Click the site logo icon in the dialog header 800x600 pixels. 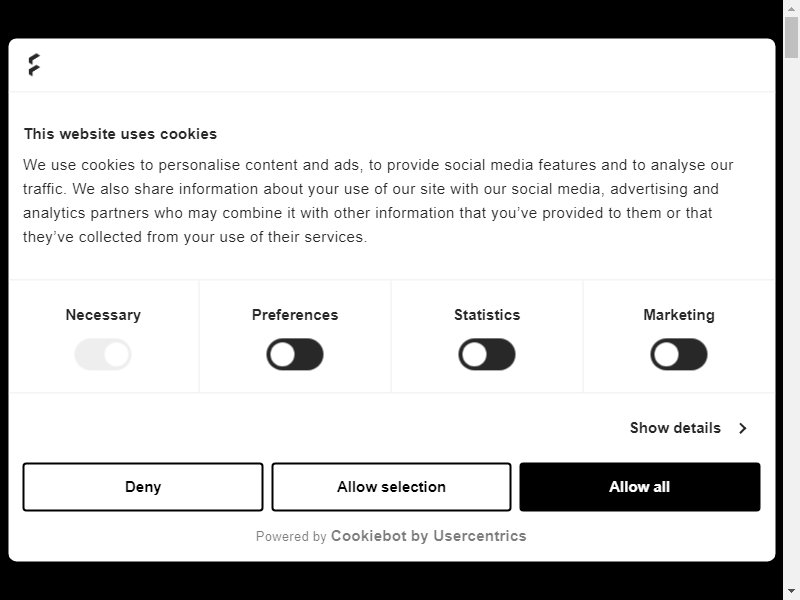pyautogui.click(x=34, y=65)
